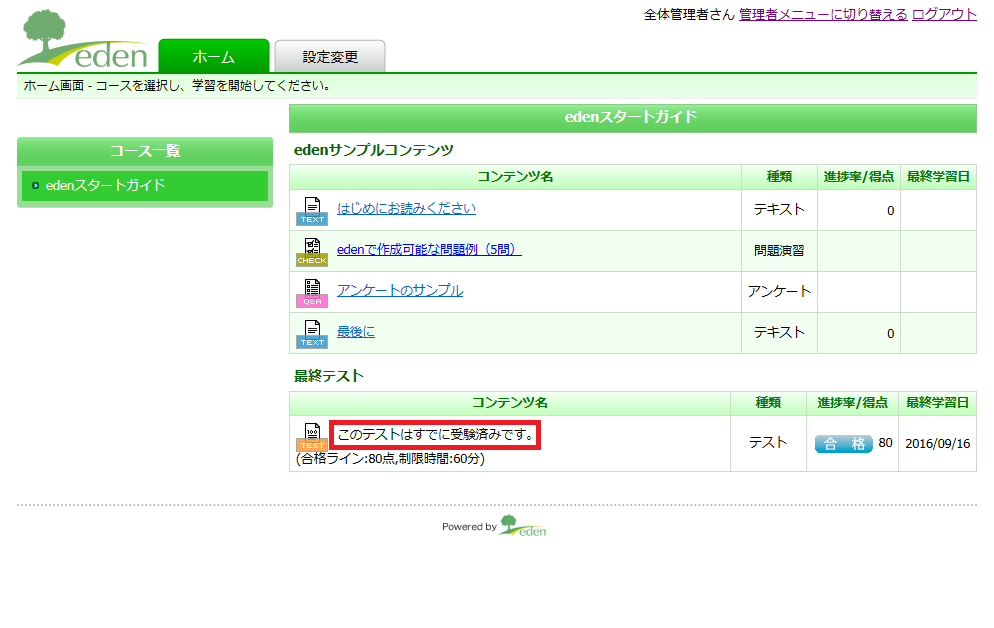The image size is (994, 628).
Task: Click the アンケート type cell
Action: tap(779, 292)
